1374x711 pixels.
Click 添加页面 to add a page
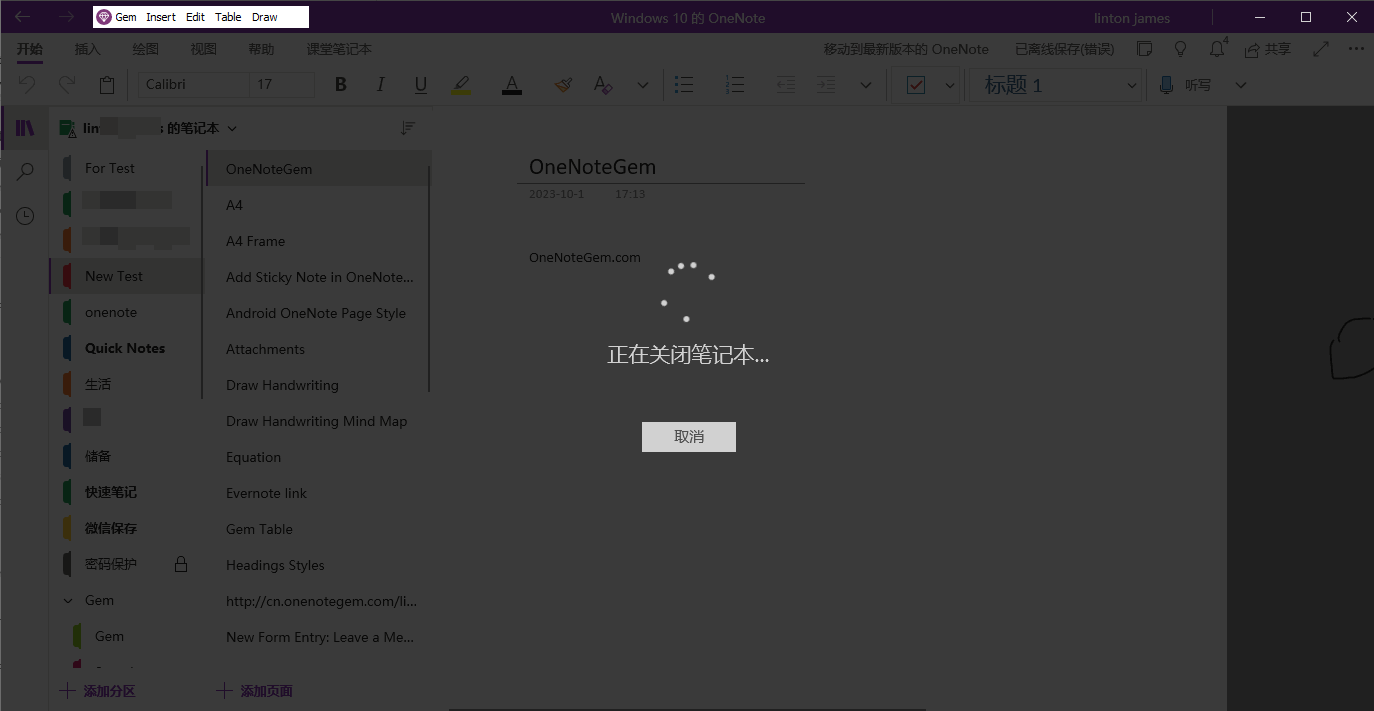pyautogui.click(x=255, y=691)
